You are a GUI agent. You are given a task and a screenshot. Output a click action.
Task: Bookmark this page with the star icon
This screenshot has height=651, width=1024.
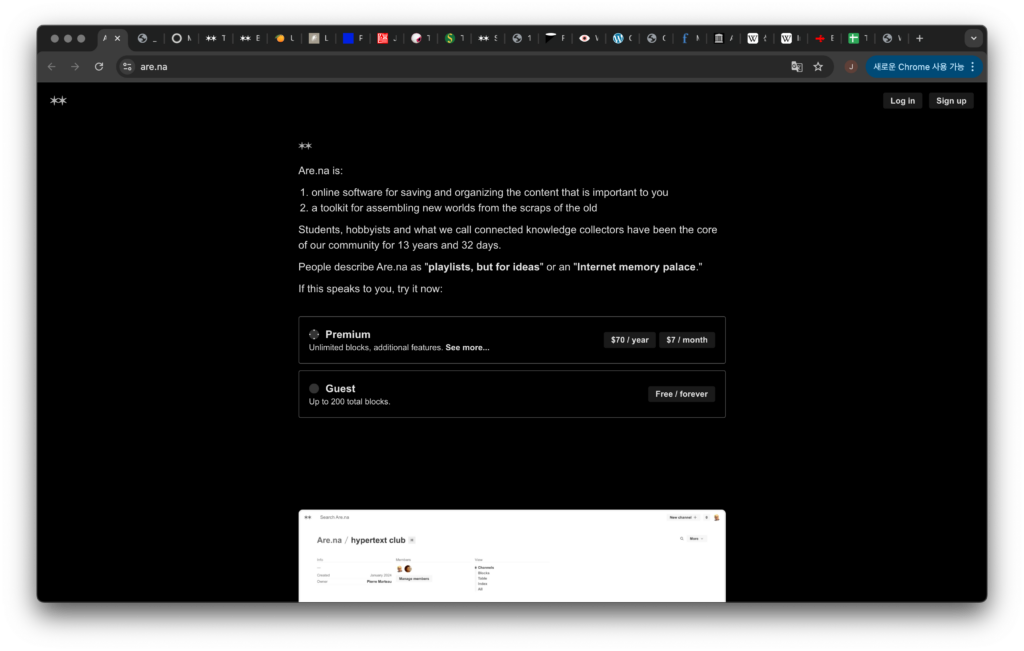818,67
